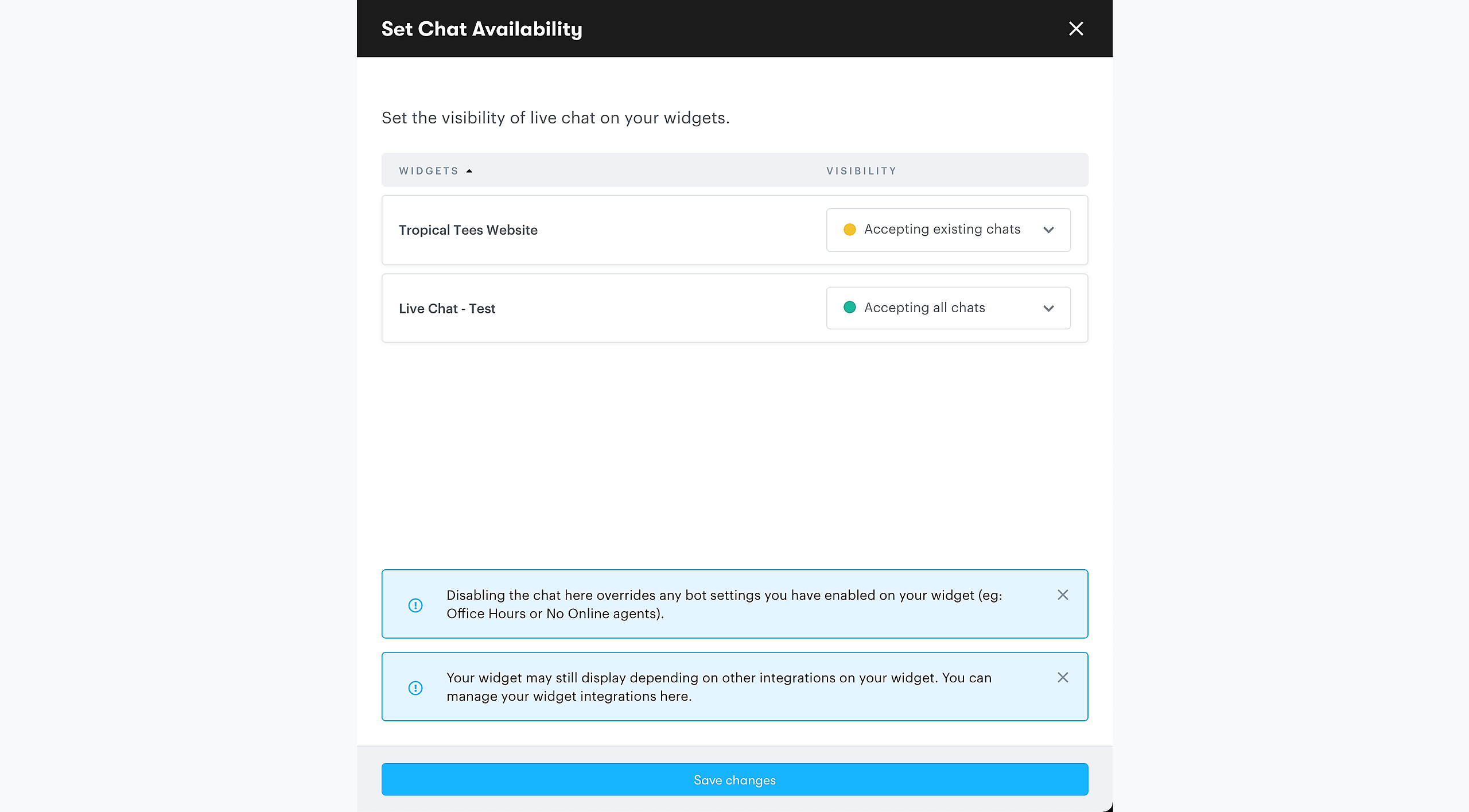Click the VISIBILITY column header
The width and height of the screenshot is (1469, 812).
tap(861, 171)
